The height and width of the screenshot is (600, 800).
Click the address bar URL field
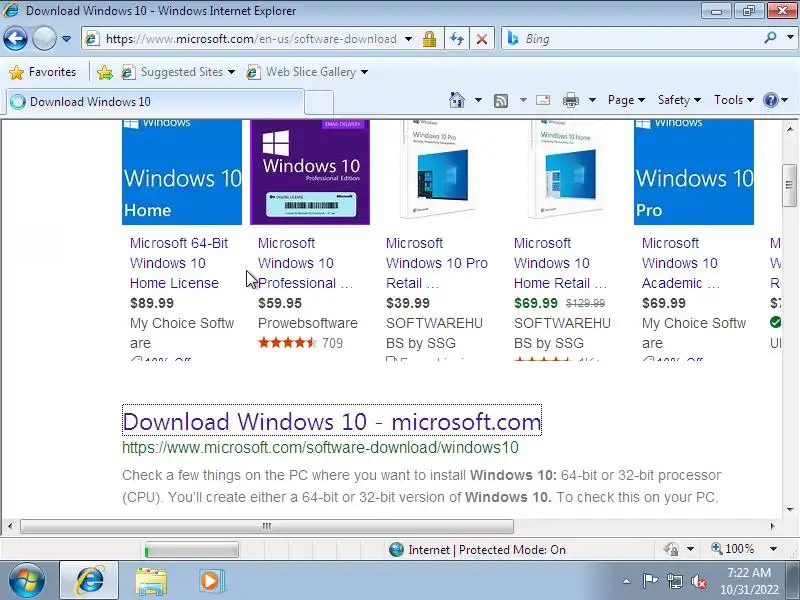(250, 39)
